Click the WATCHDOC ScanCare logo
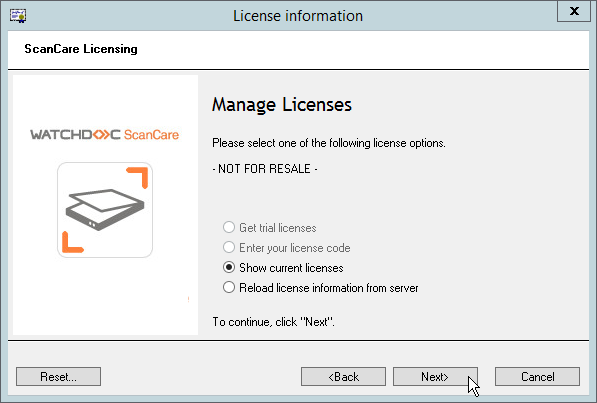This screenshot has width=597, height=403. (x=105, y=135)
